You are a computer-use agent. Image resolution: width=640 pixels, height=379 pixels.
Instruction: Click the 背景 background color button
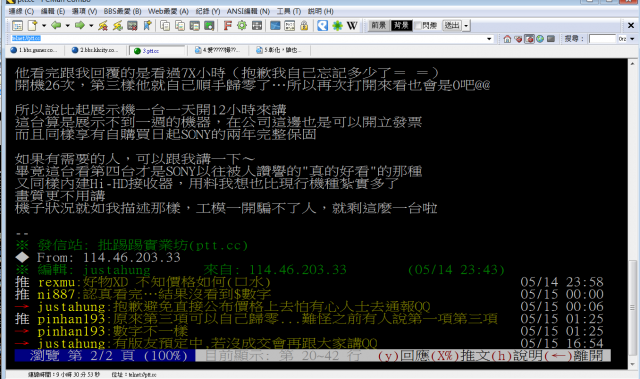pos(401,26)
